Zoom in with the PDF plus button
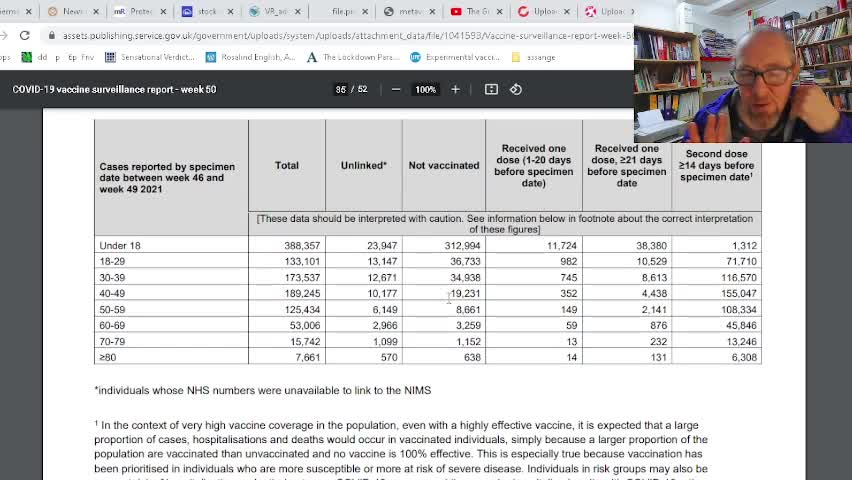 455,89
